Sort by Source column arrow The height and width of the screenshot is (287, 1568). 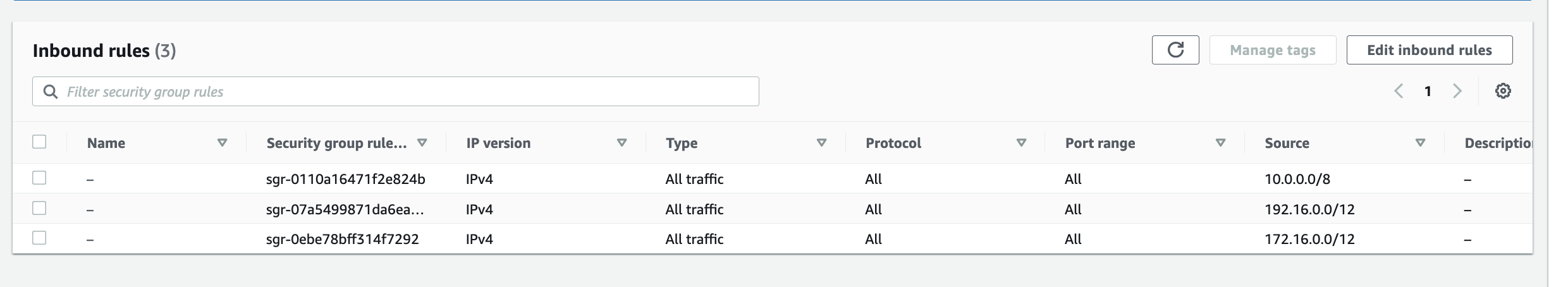point(1420,143)
